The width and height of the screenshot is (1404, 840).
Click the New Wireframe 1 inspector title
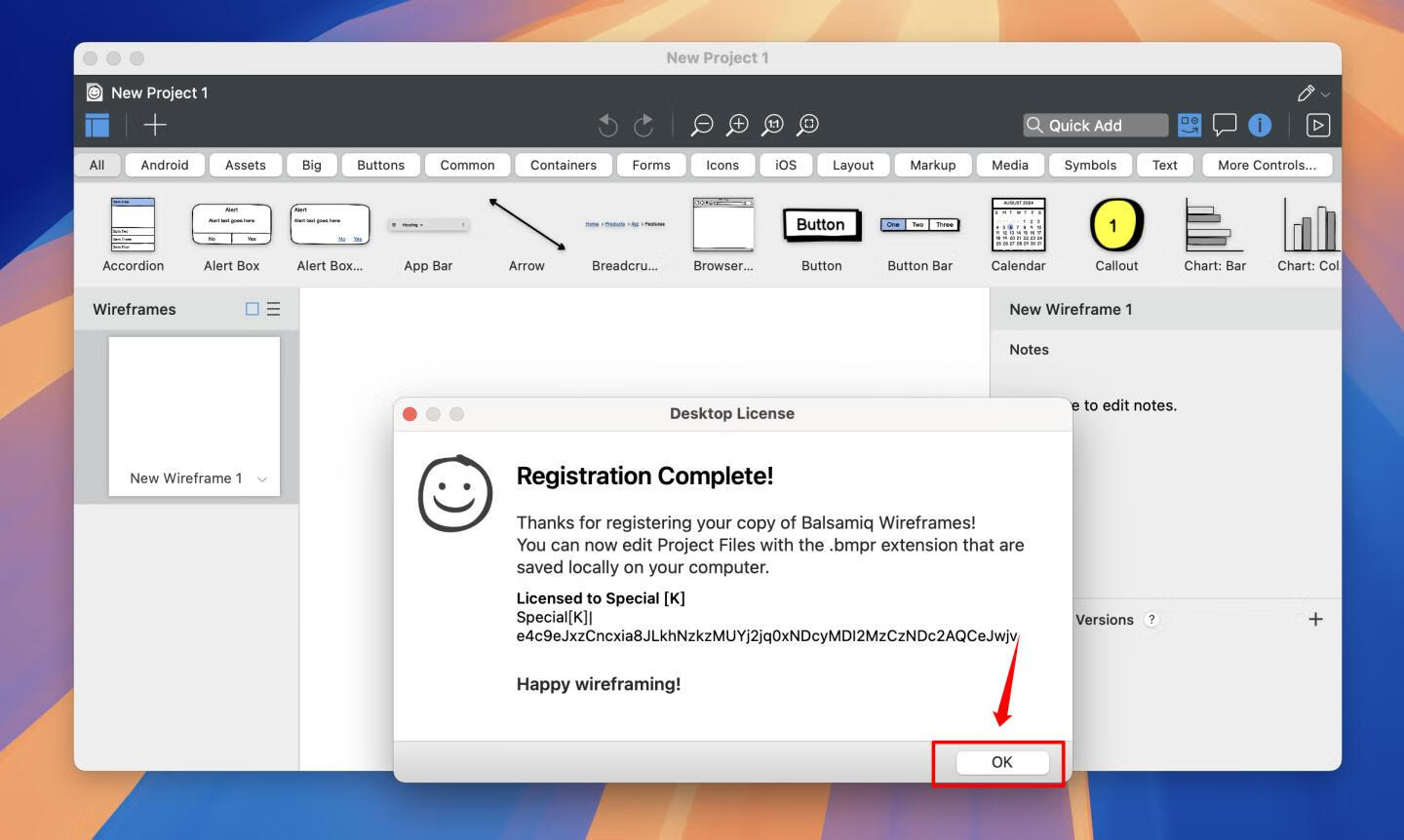[1071, 309]
